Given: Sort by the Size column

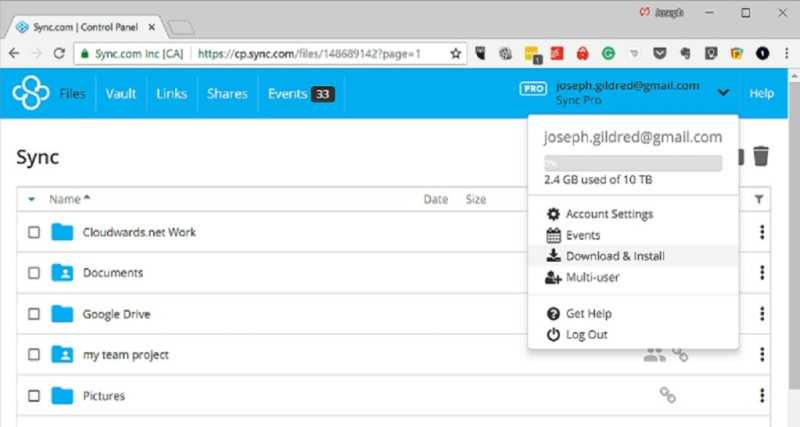Looking at the screenshot, I should (476, 199).
